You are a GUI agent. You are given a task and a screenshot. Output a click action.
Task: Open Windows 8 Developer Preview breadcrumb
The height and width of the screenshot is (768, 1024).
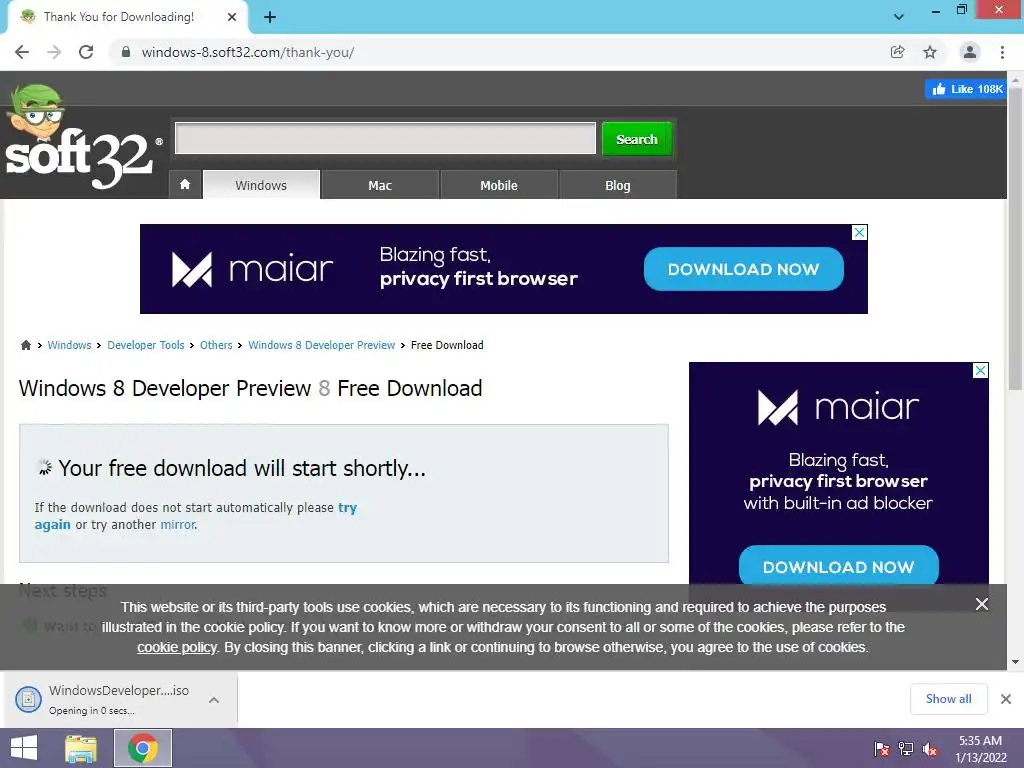321,345
